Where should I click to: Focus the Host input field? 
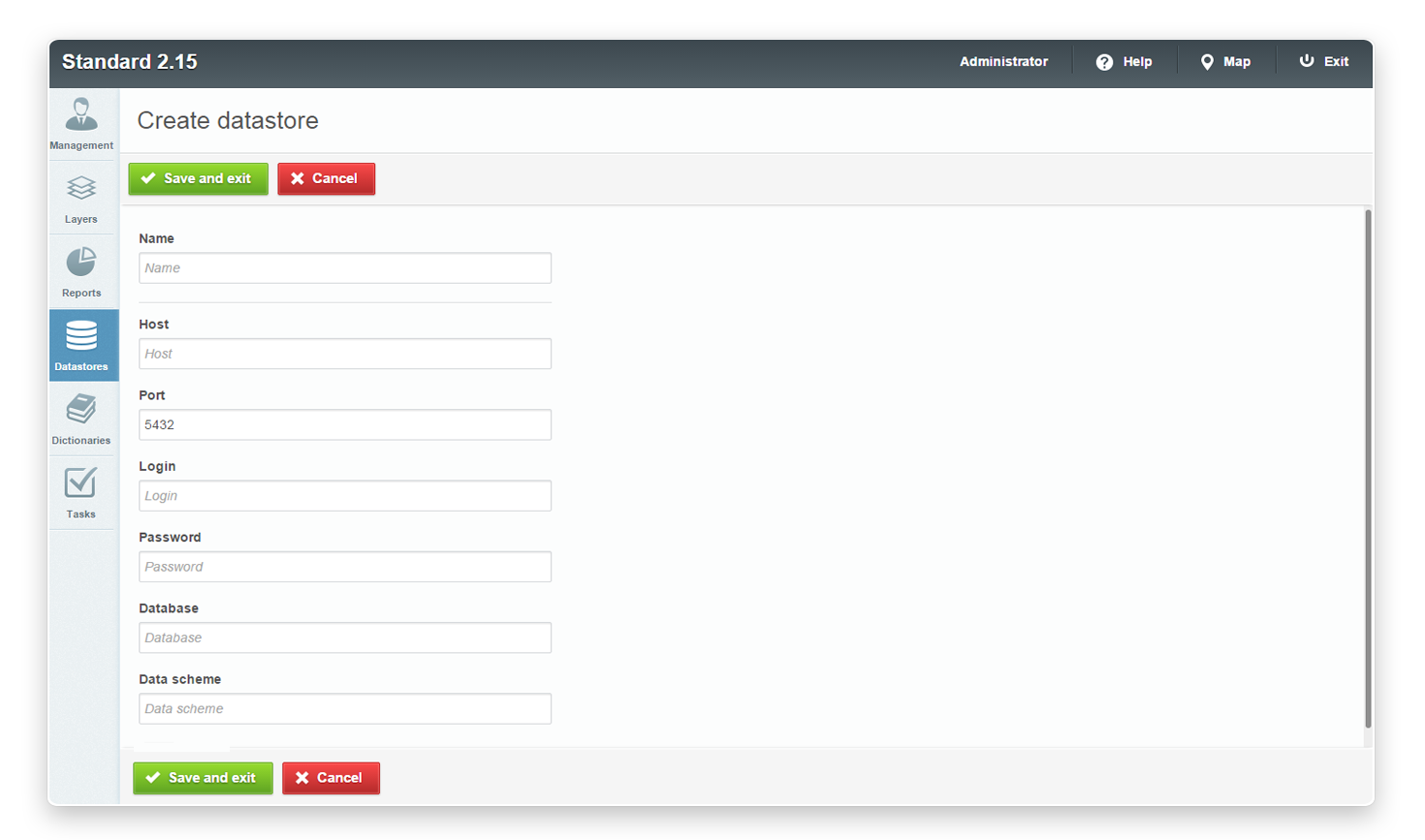point(344,353)
